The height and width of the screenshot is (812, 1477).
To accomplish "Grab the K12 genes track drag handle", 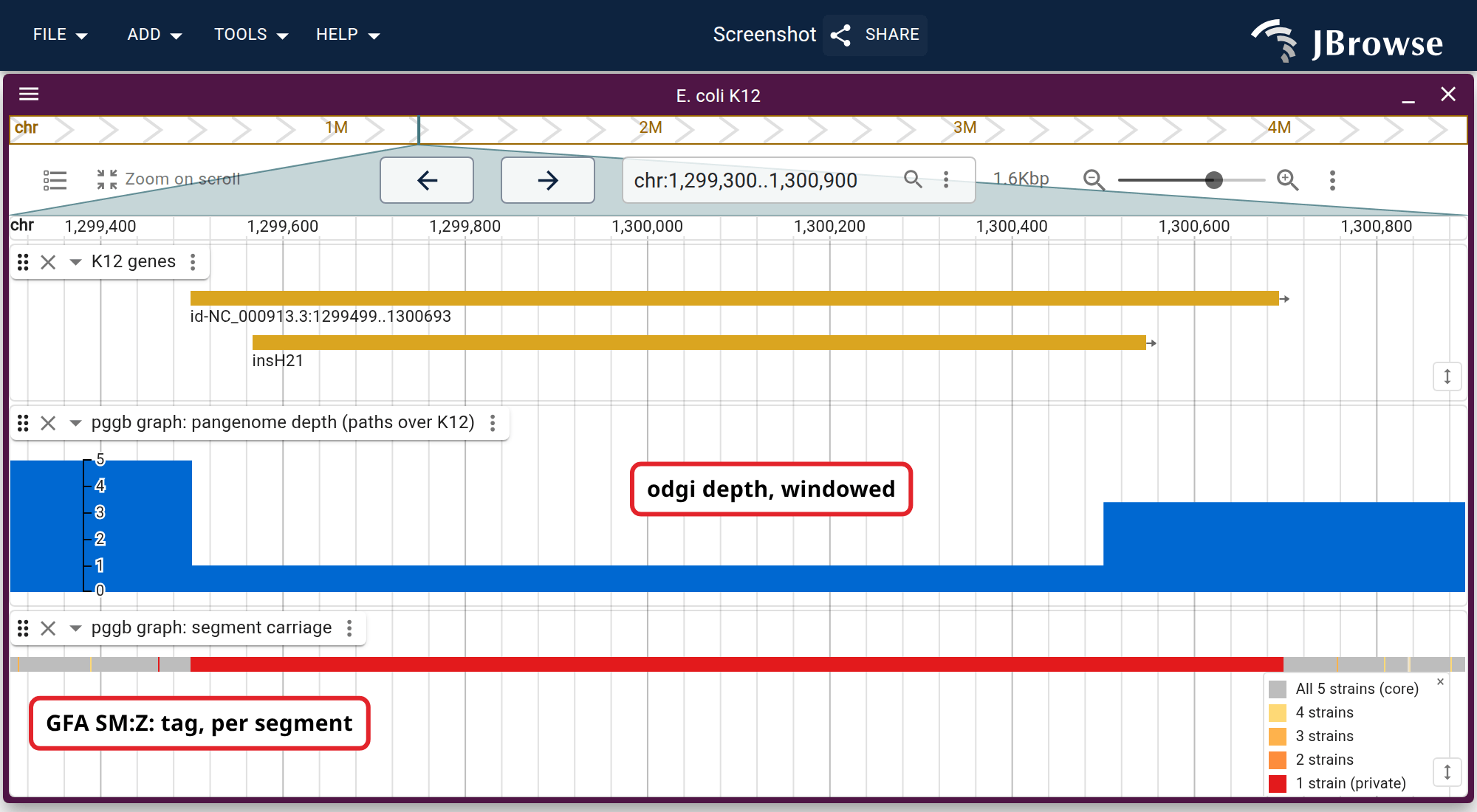I will (x=23, y=262).
